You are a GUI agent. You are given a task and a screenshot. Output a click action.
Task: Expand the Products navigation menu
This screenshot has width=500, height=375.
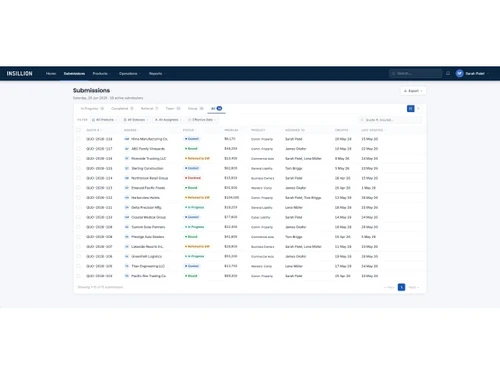point(101,73)
